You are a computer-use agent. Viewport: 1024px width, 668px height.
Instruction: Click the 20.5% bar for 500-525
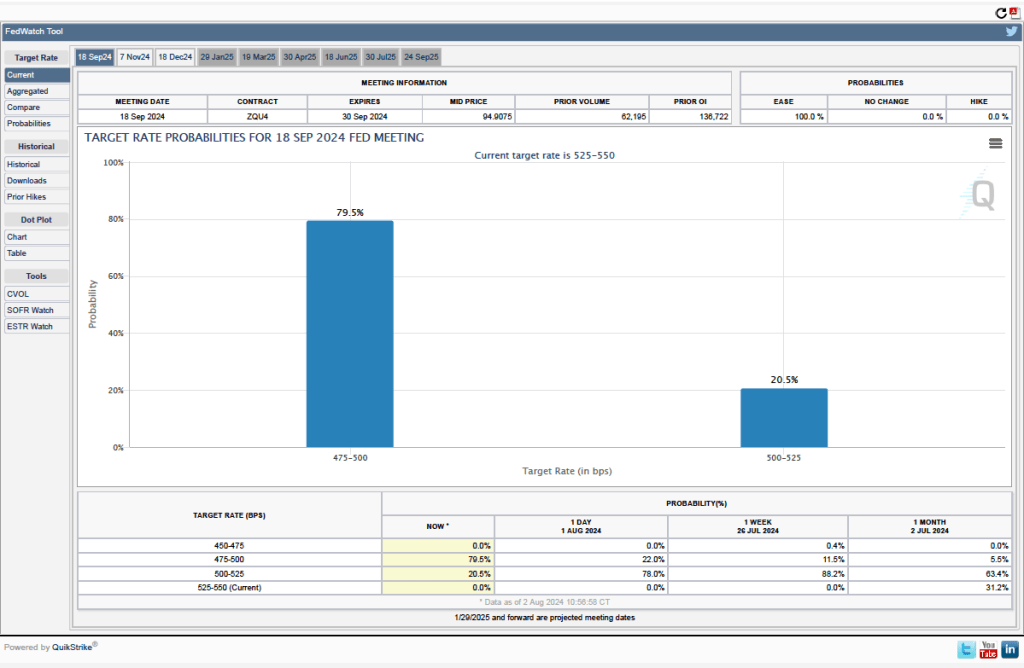click(x=783, y=417)
